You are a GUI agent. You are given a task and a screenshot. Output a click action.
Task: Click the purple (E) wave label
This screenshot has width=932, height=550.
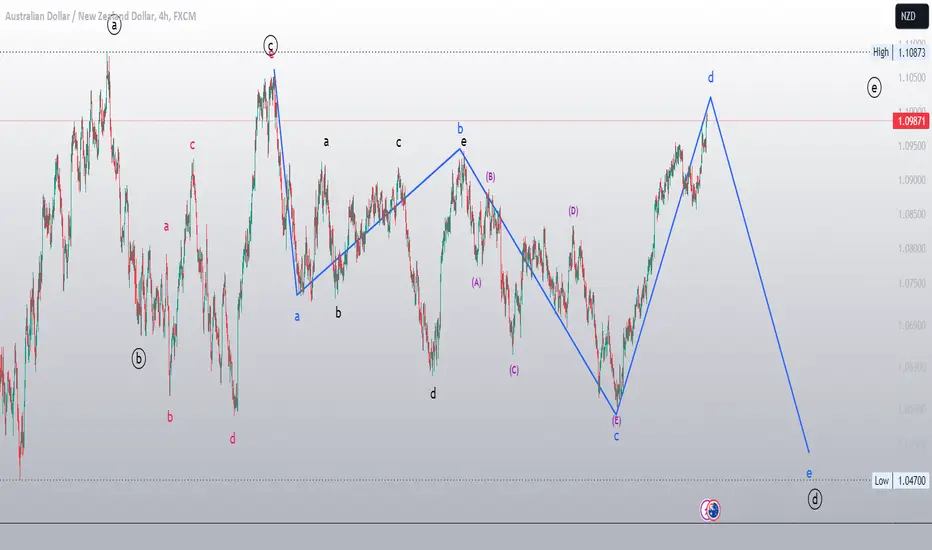point(616,420)
